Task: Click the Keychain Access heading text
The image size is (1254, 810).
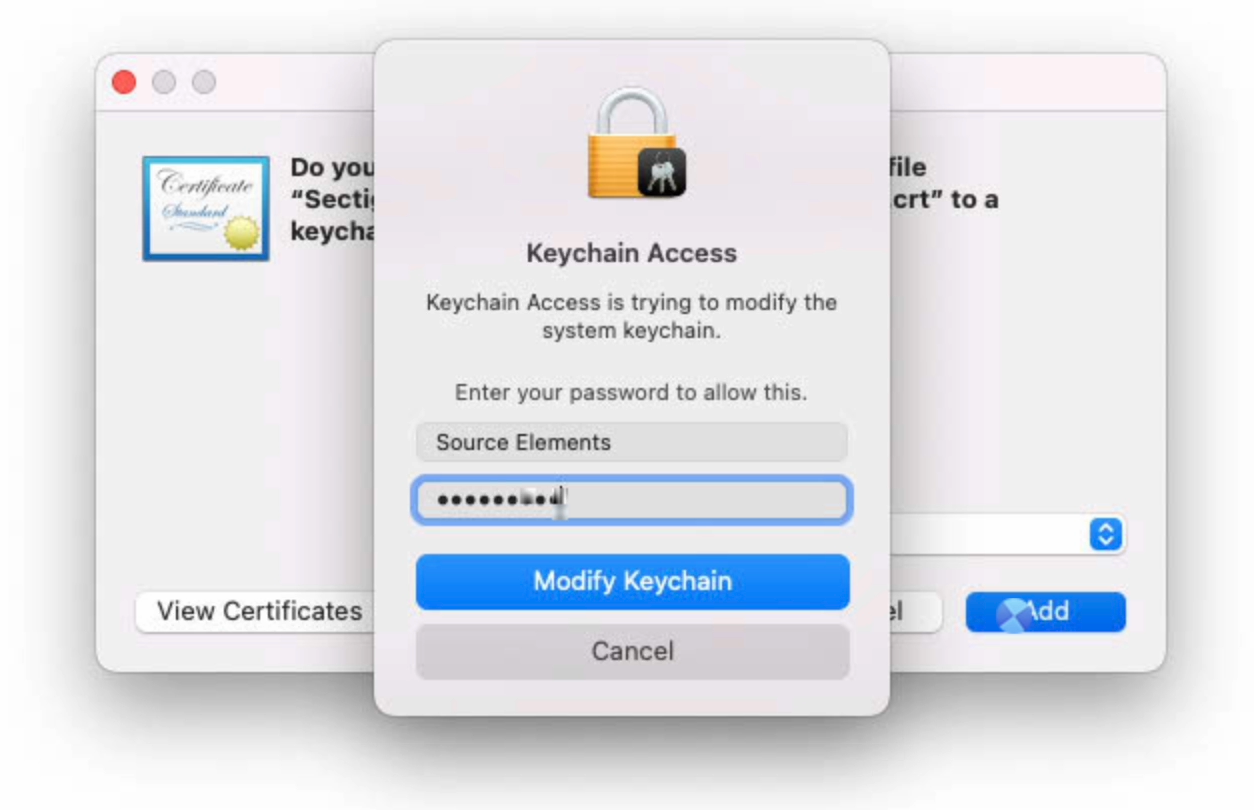Action: (632, 253)
